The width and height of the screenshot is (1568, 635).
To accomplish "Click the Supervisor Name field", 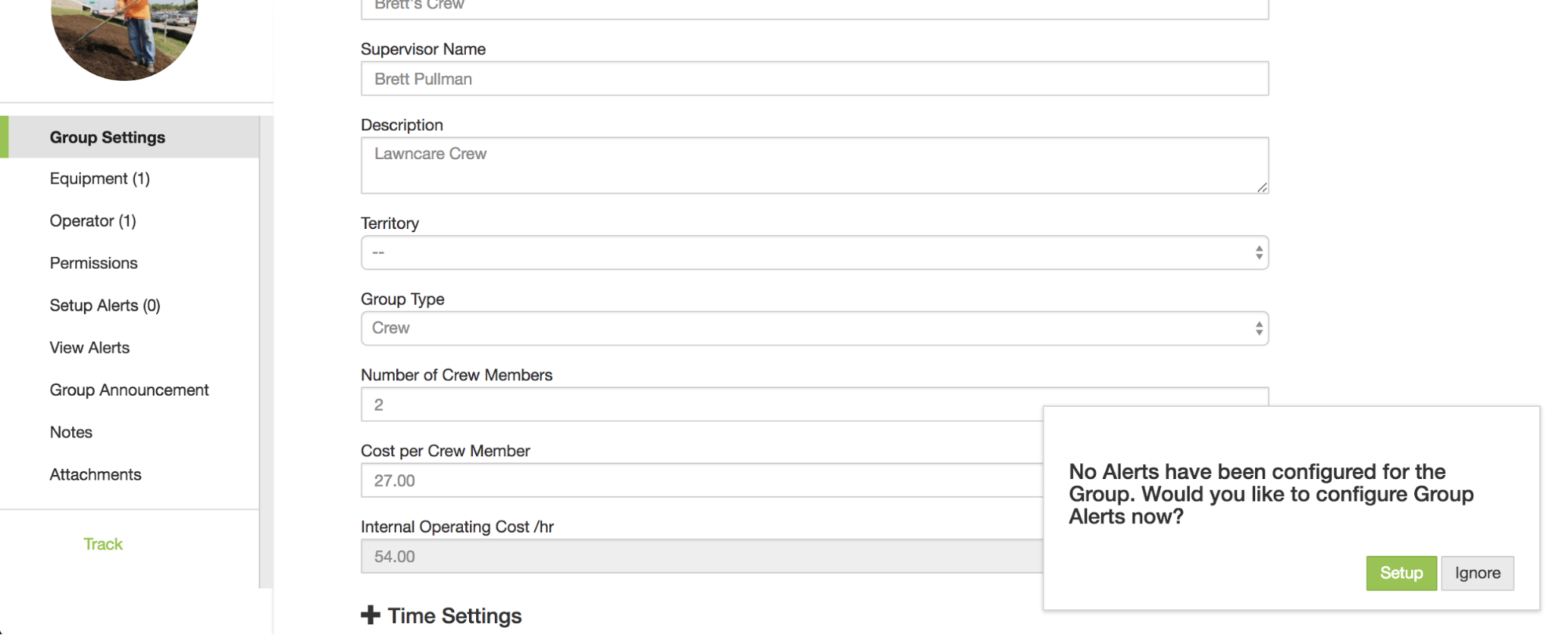I will (x=814, y=78).
